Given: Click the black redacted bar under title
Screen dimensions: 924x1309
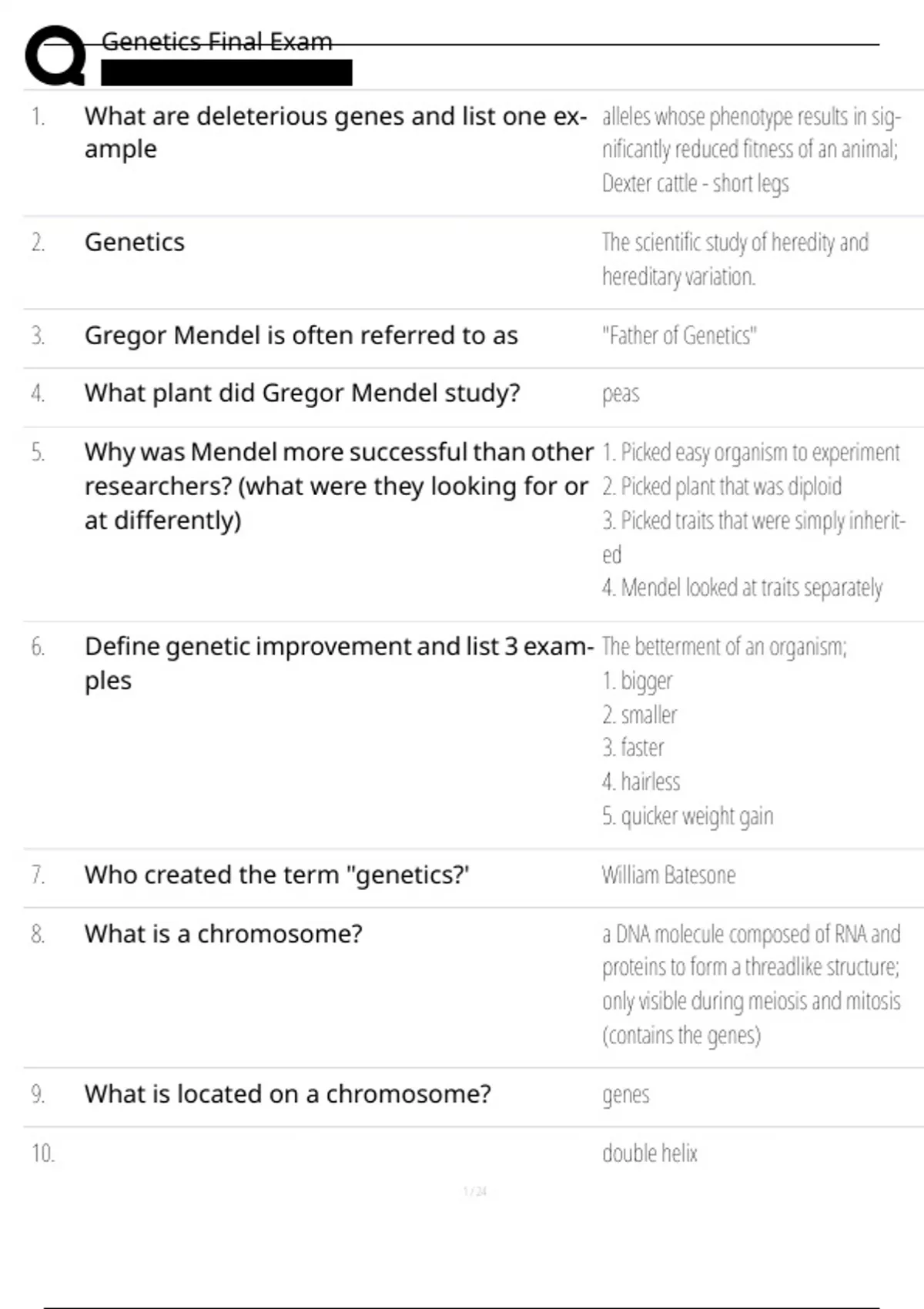Looking at the screenshot, I should pos(226,73).
